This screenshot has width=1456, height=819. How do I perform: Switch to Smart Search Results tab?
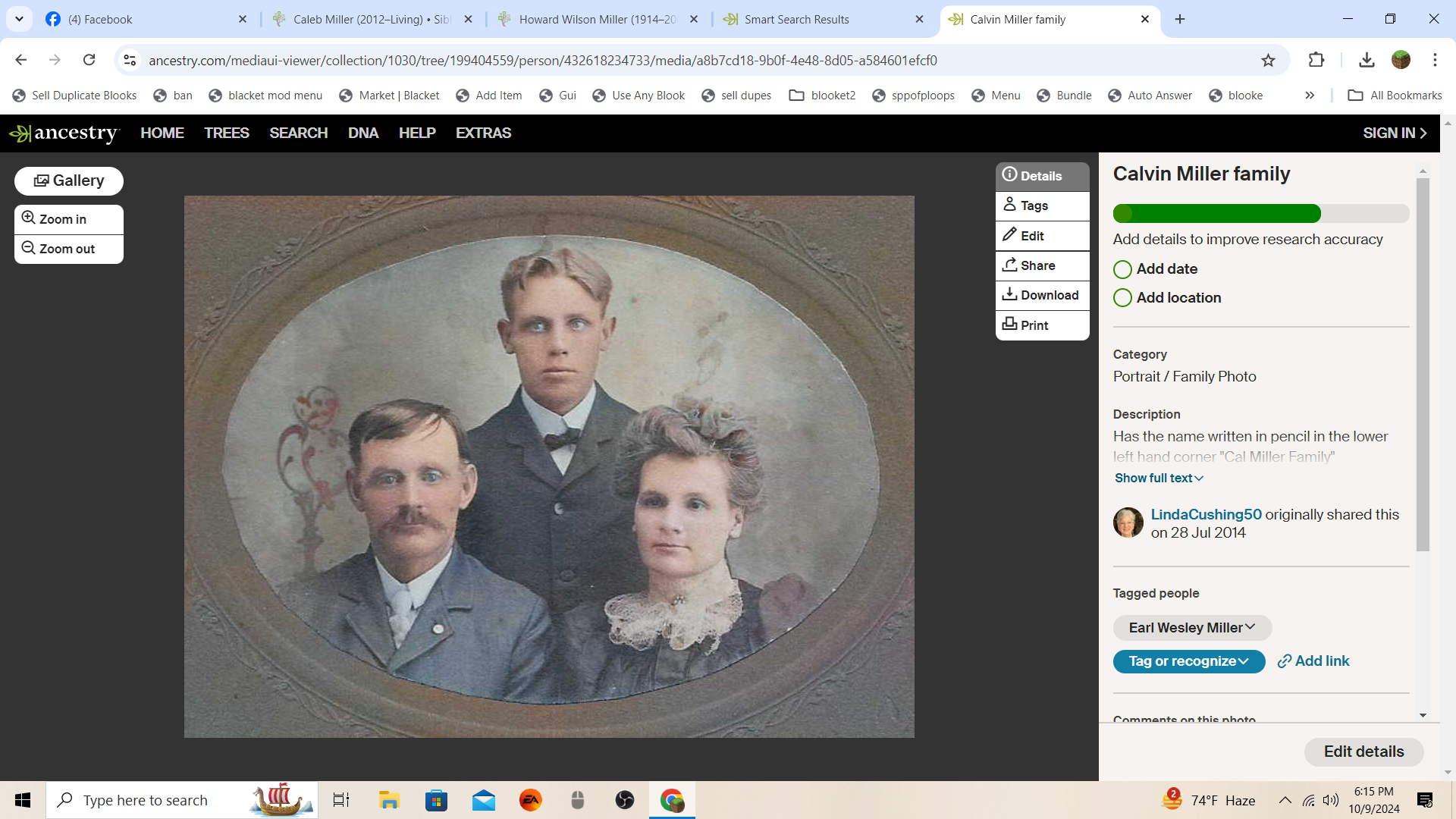[x=796, y=19]
